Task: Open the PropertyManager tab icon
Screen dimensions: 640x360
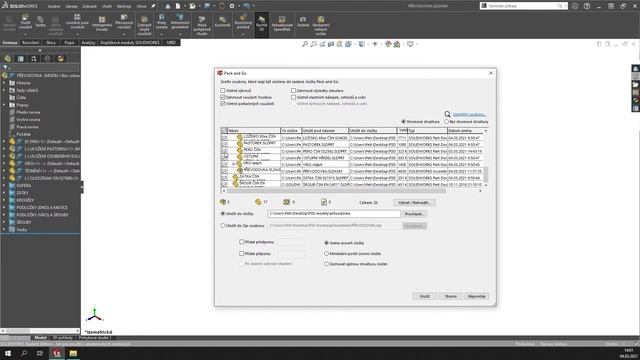Action: [x=20, y=59]
